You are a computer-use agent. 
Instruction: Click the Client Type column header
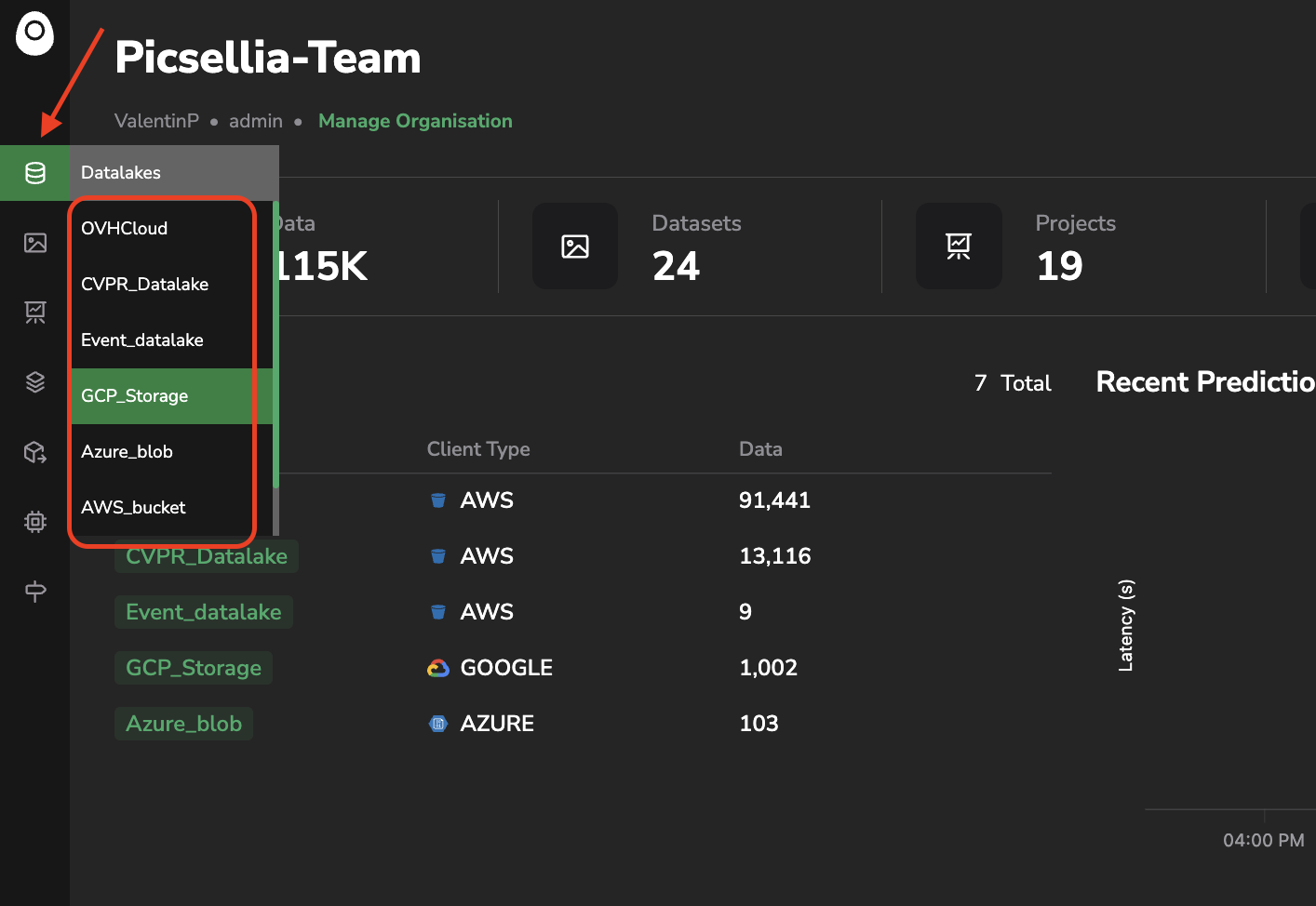click(x=478, y=449)
